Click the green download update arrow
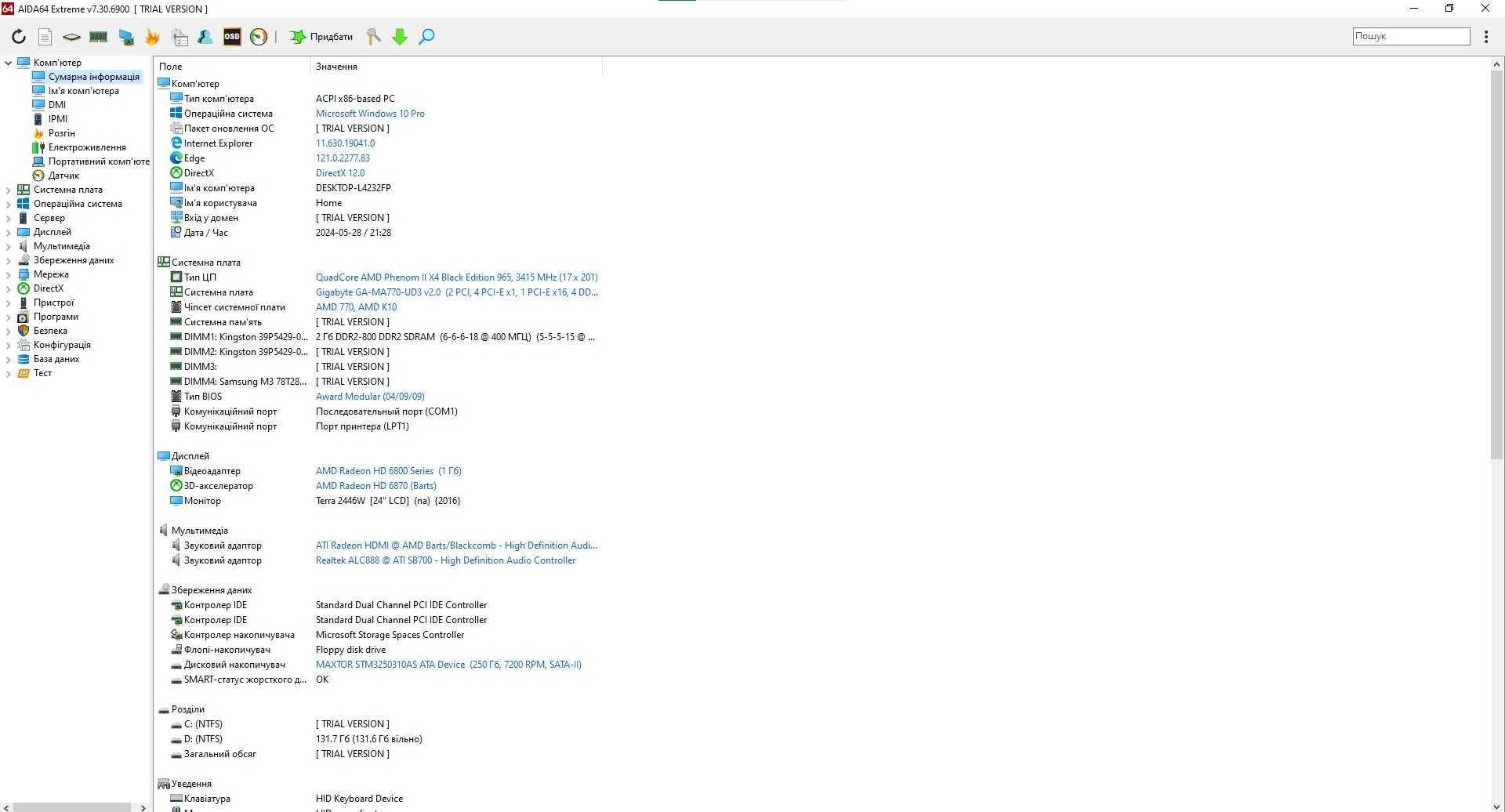The width and height of the screenshot is (1505, 812). 400,37
